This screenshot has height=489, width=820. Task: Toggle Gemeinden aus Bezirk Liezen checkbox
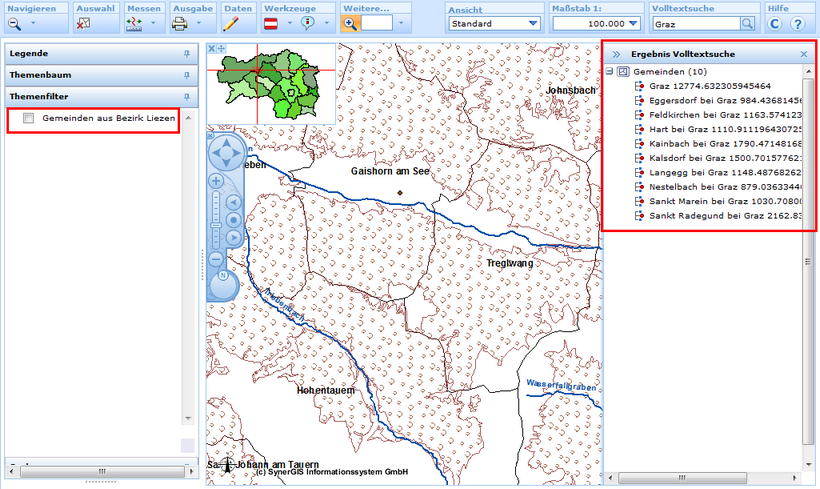pyautogui.click(x=29, y=119)
